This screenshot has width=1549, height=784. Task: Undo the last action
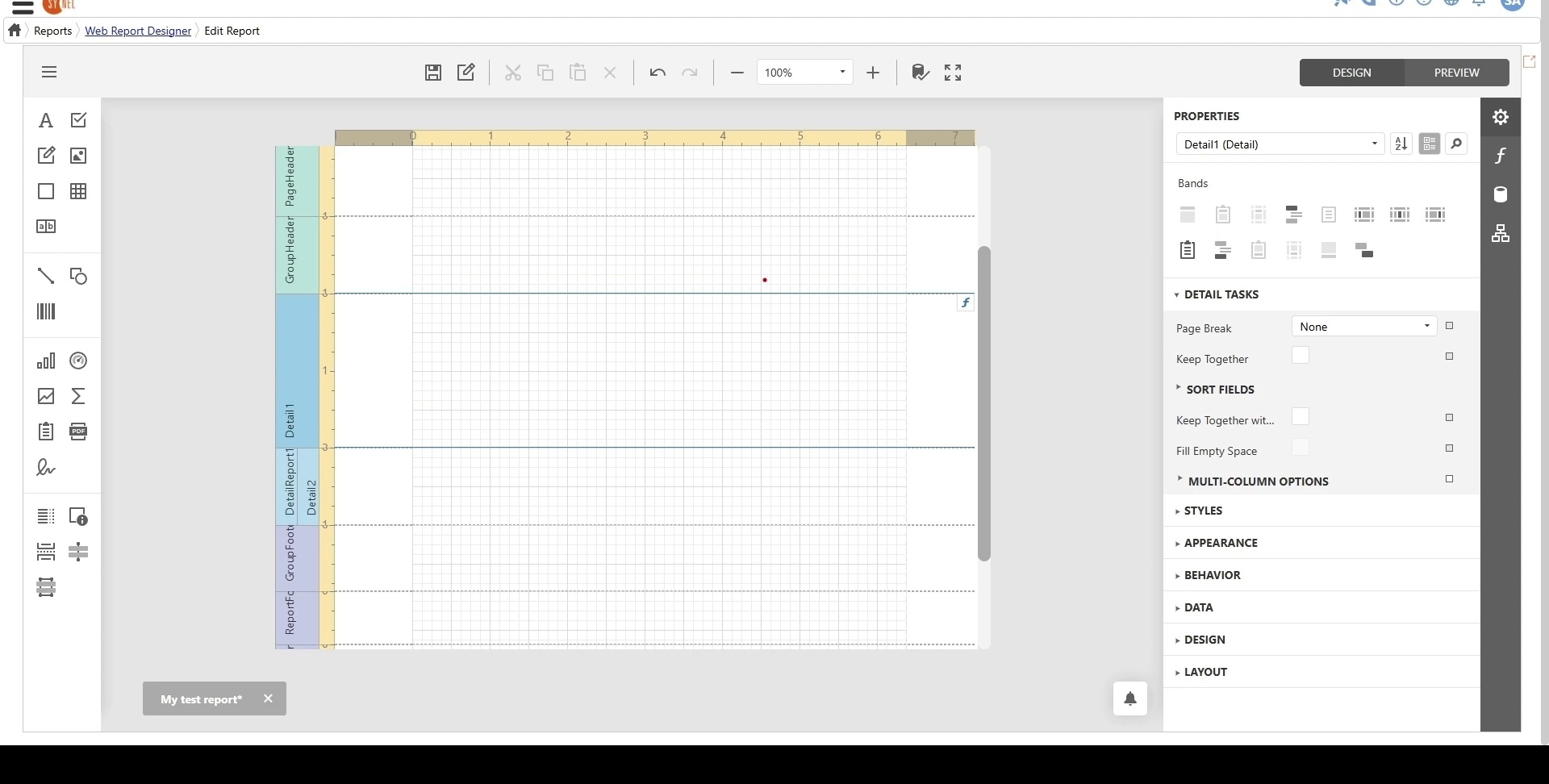coord(658,73)
